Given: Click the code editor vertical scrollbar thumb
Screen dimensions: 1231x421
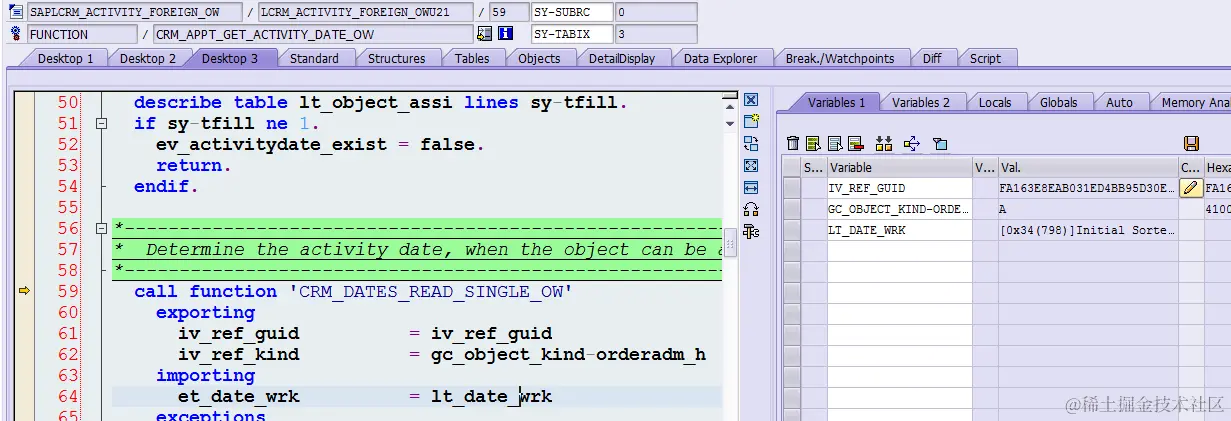Looking at the screenshot, I should click(730, 241).
